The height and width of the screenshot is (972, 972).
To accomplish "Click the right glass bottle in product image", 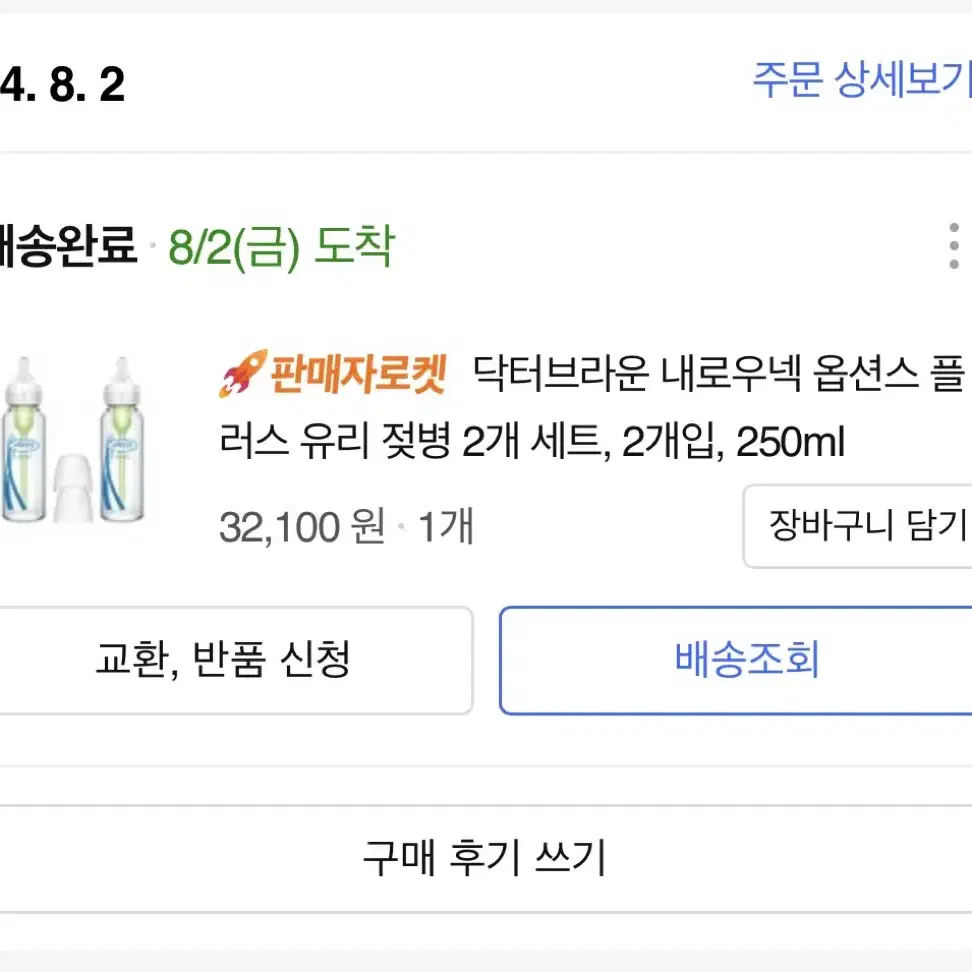I will (122, 439).
